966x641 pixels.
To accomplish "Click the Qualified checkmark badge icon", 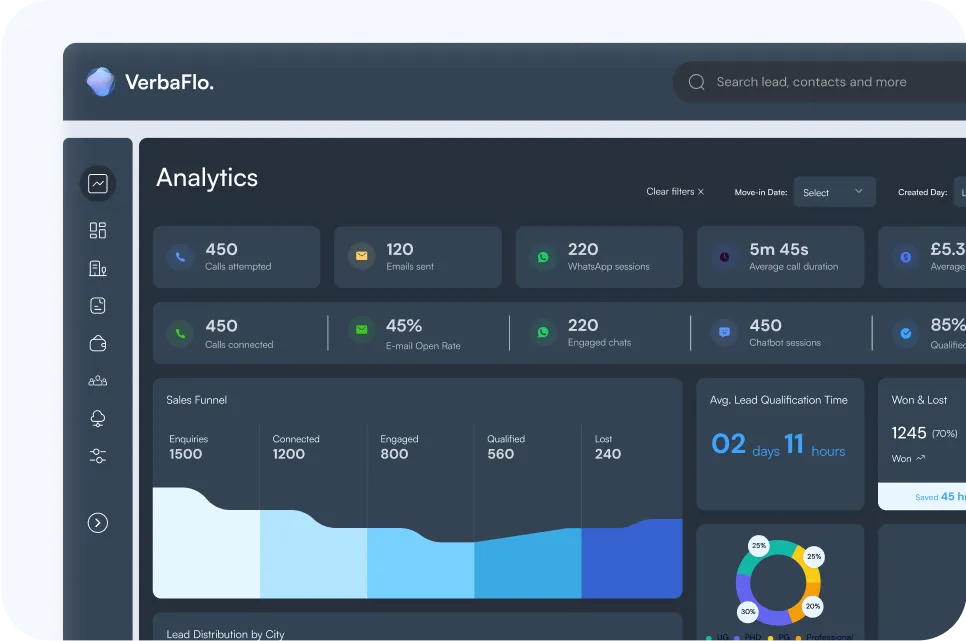I will click(x=906, y=333).
